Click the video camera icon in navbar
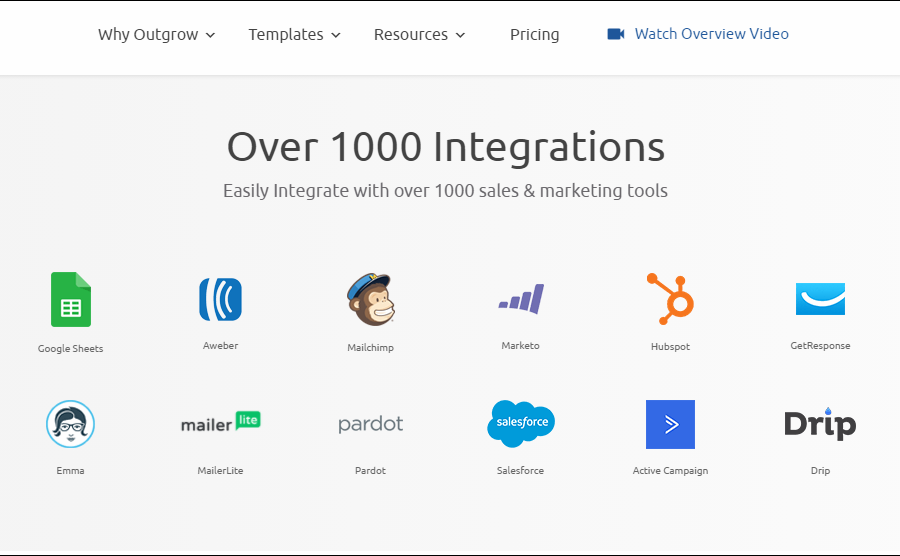Viewport: 900px width, 556px height. (x=615, y=34)
